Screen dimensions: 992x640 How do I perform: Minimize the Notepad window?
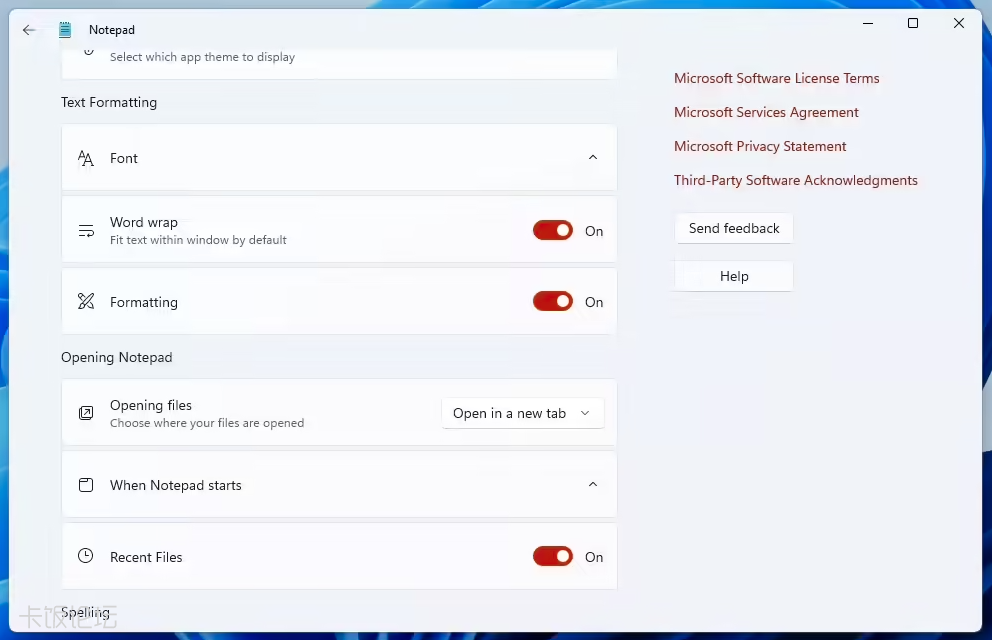pyautogui.click(x=868, y=23)
